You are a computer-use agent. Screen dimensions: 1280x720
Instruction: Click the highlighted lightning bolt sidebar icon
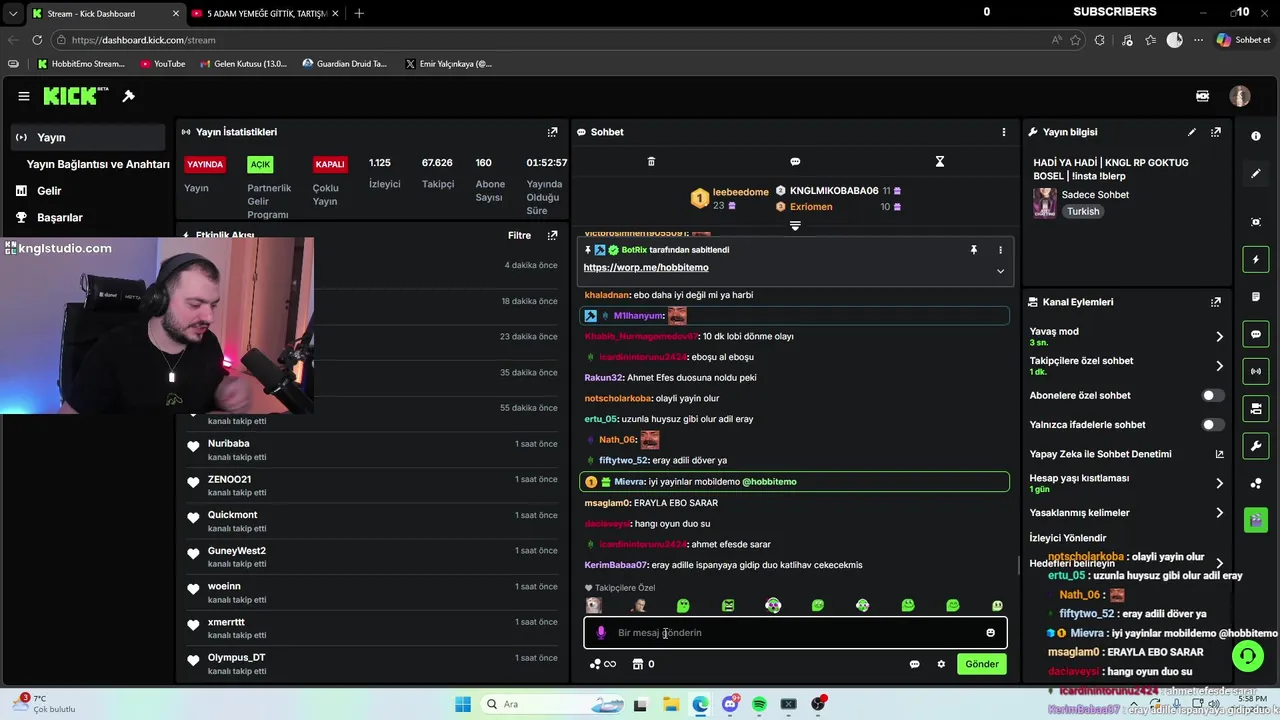pyautogui.click(x=1256, y=259)
